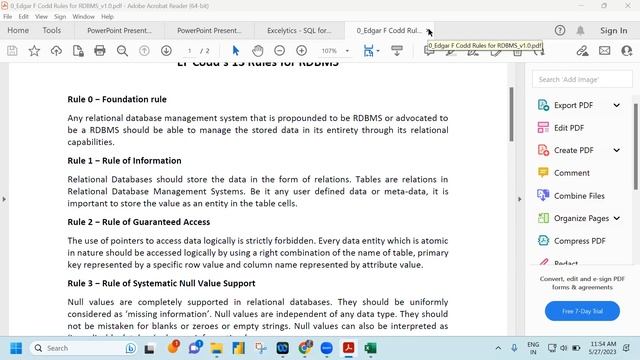Viewport: 640px width, 360px height.
Task: Zoom in with the plus icon
Action: pyautogui.click(x=302, y=51)
